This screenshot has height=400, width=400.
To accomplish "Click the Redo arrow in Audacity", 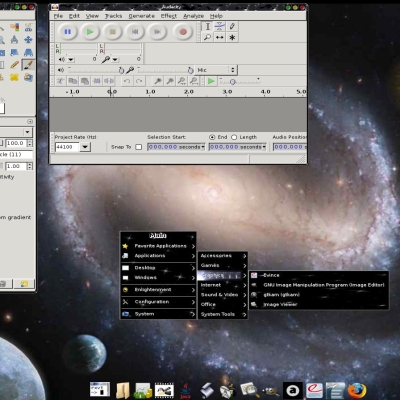I will [139, 81].
